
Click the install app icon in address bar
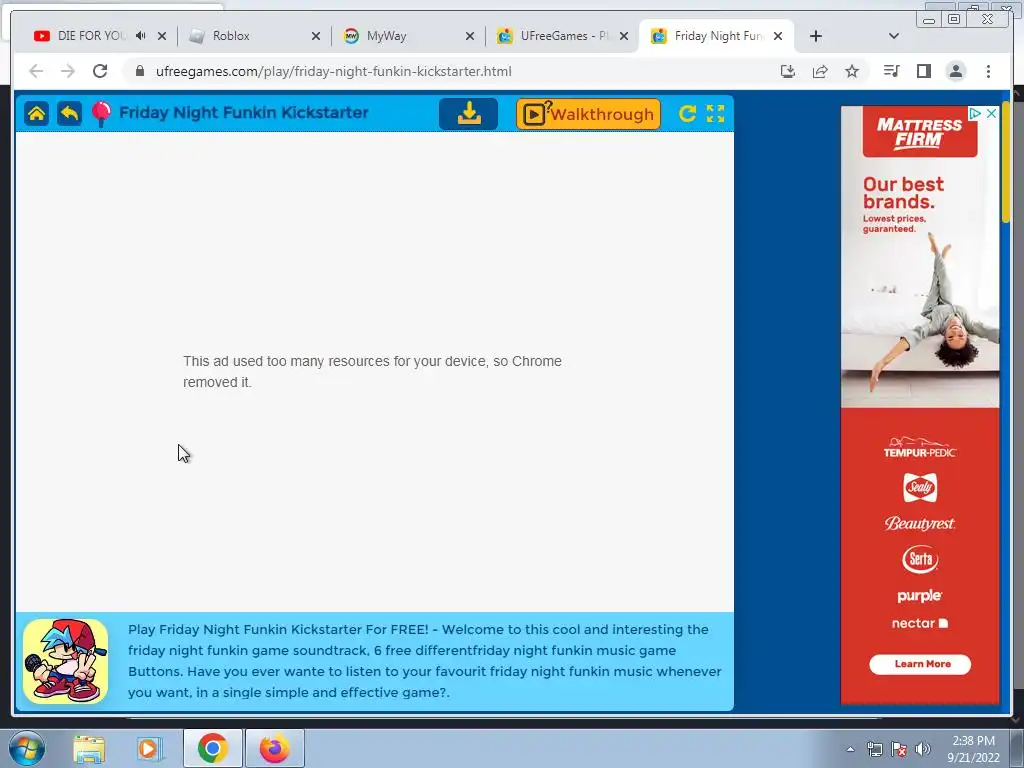(788, 71)
